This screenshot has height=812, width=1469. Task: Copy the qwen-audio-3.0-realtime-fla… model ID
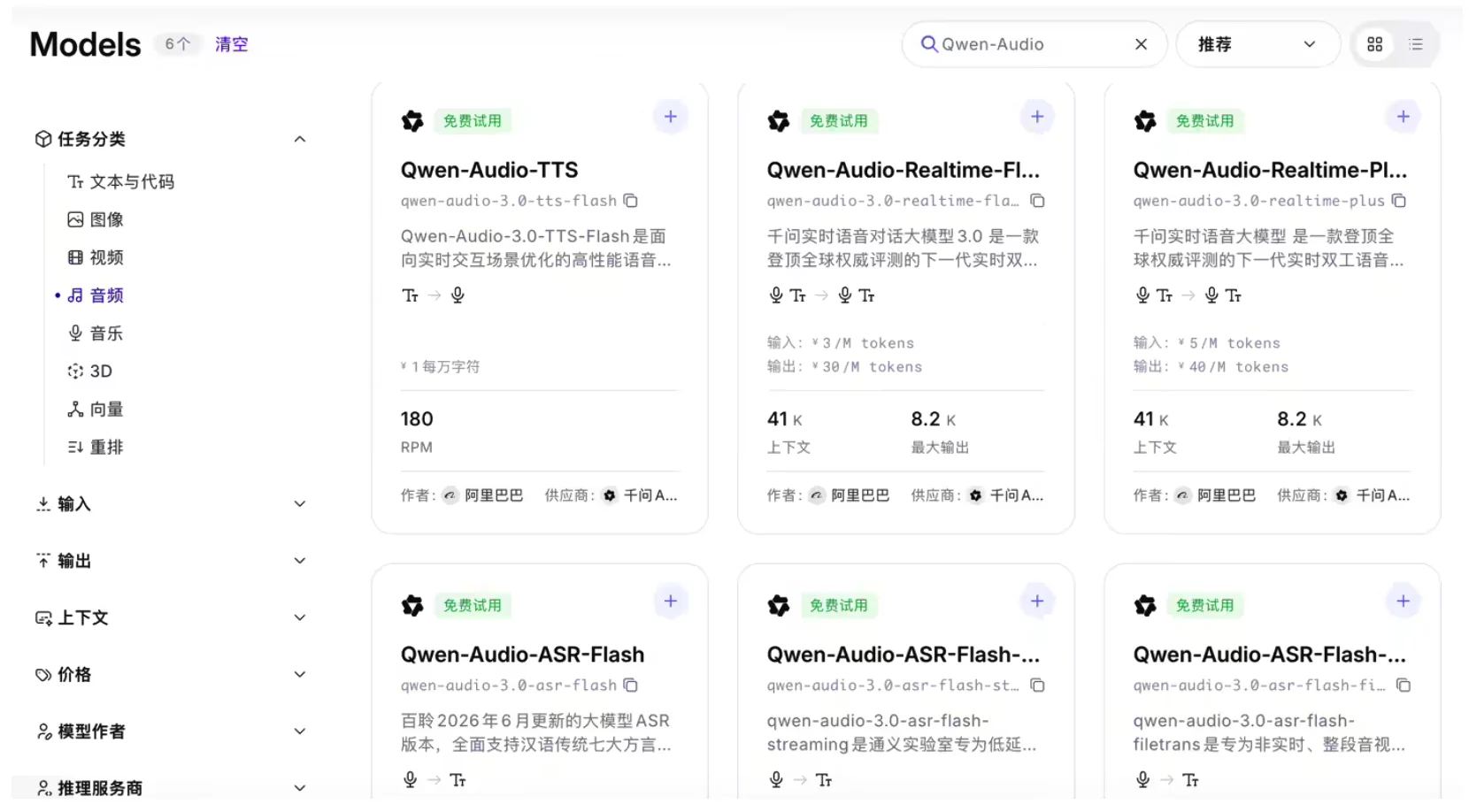coord(1038,201)
